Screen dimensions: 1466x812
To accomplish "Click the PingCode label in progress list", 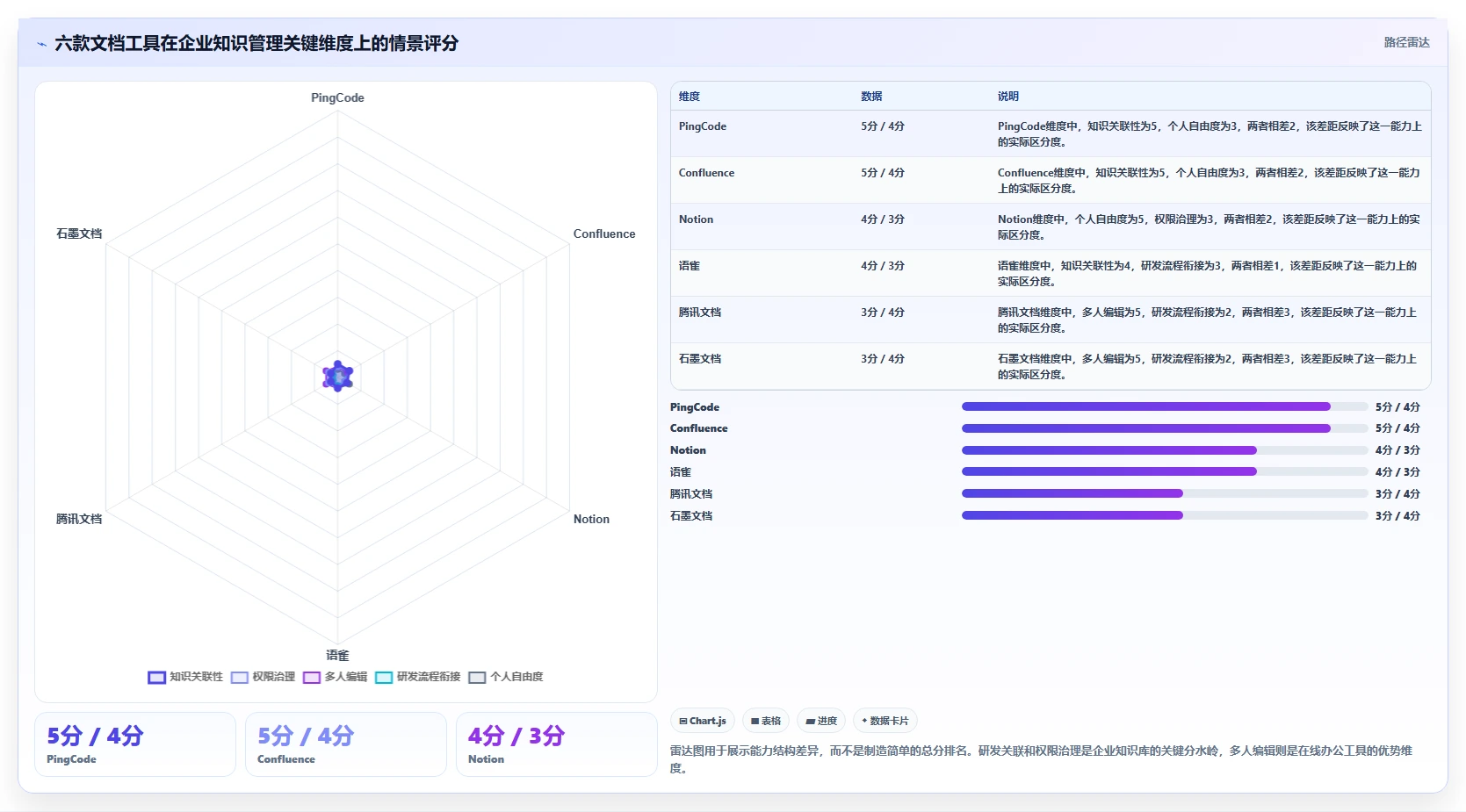I will pyautogui.click(x=695, y=407).
